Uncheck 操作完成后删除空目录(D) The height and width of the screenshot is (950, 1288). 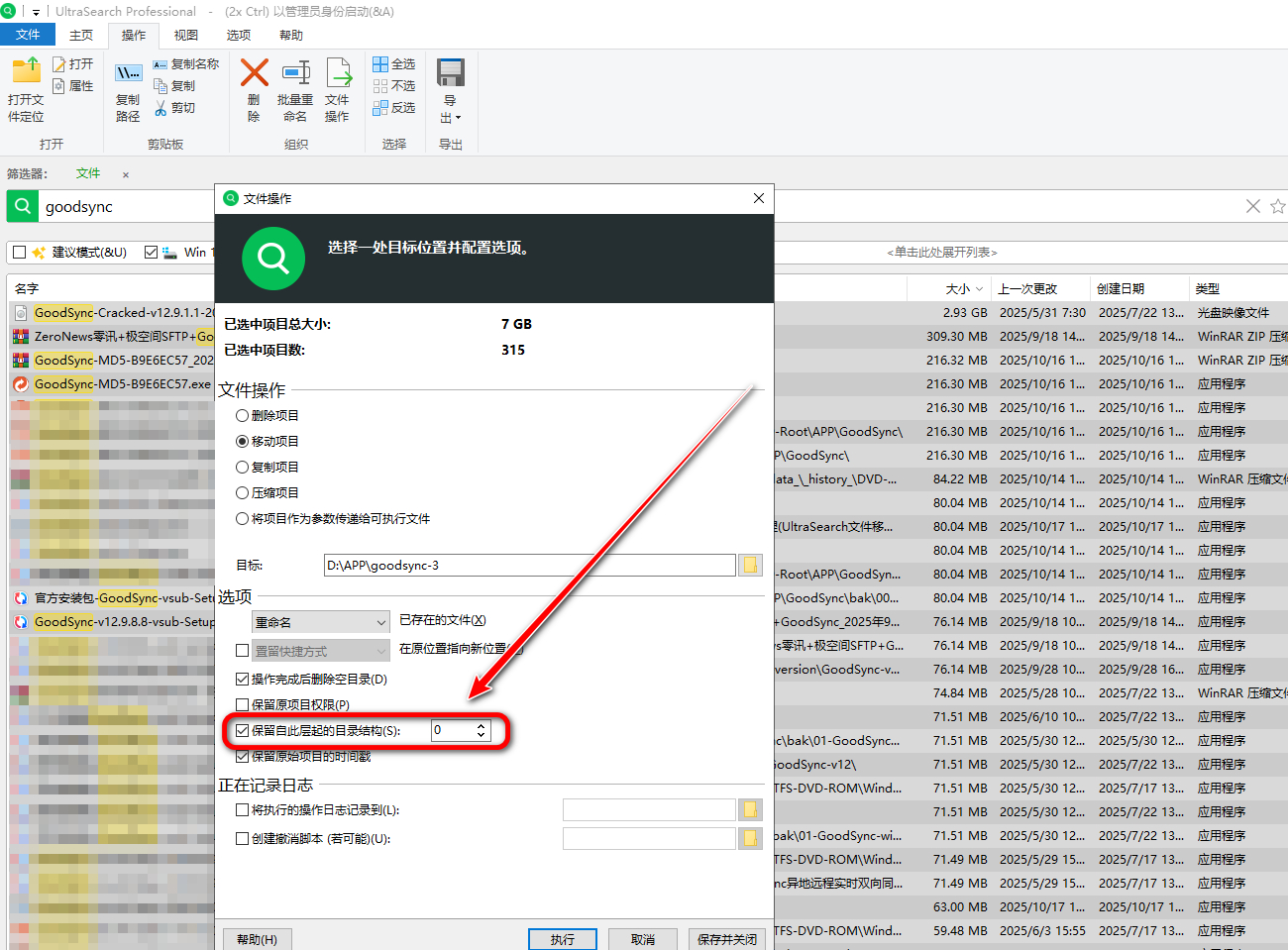click(242, 679)
